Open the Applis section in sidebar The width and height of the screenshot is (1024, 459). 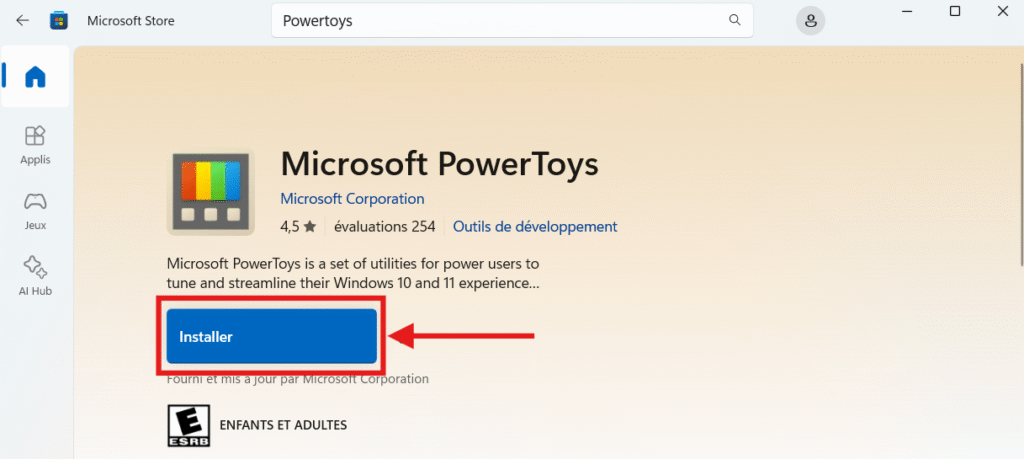35,144
